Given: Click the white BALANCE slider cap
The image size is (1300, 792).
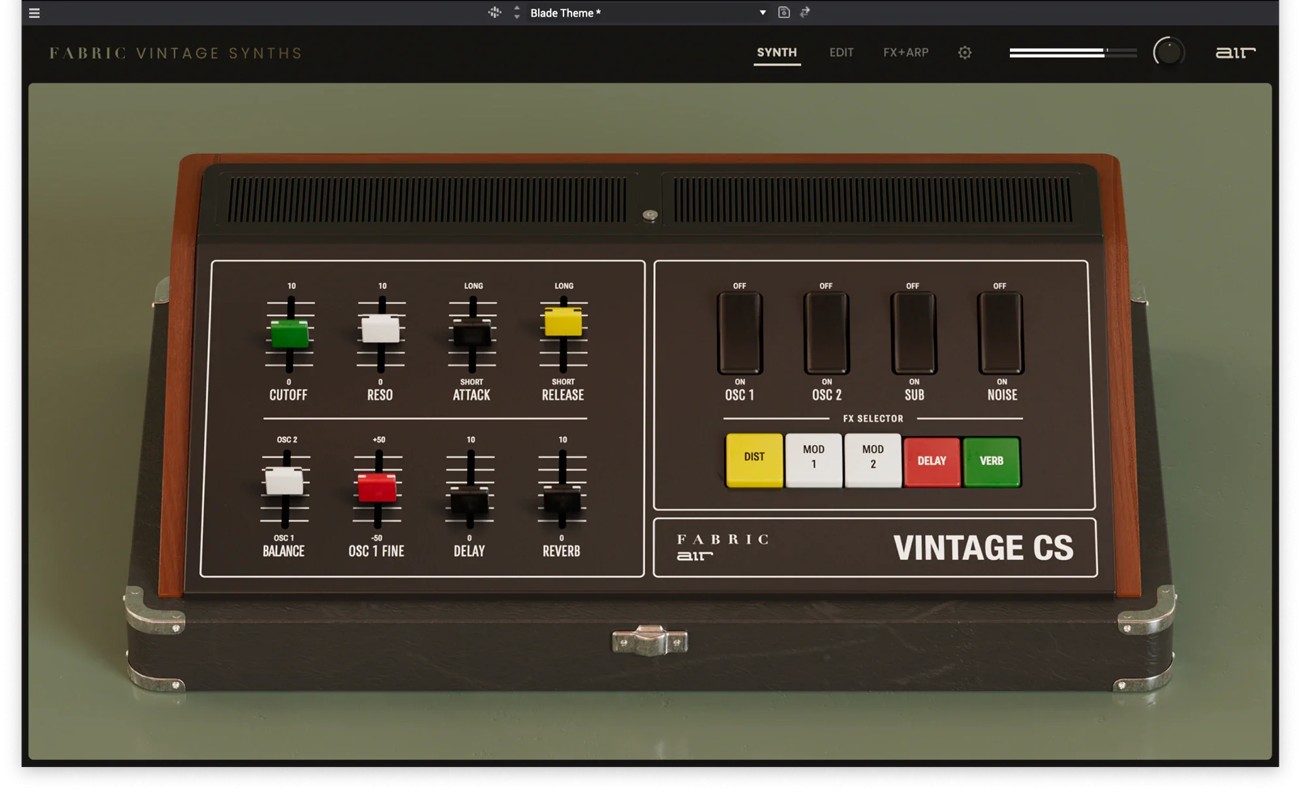Looking at the screenshot, I should pyautogui.click(x=284, y=480).
